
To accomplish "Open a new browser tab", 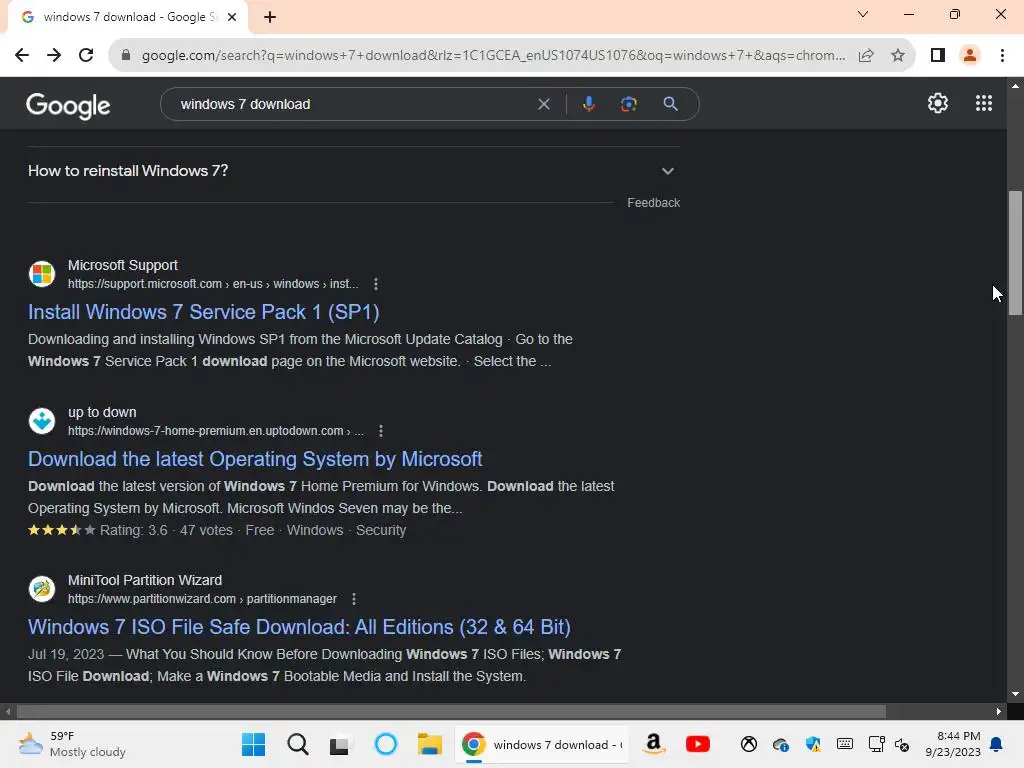I will [x=270, y=17].
